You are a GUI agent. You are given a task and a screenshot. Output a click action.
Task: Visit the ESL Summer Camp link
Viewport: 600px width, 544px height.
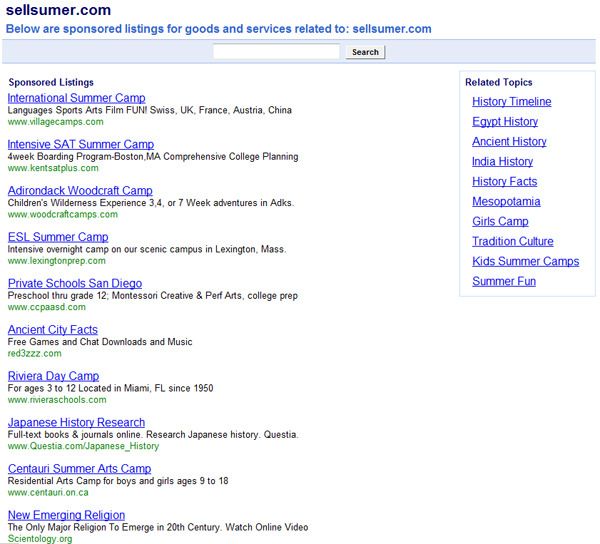click(58, 237)
